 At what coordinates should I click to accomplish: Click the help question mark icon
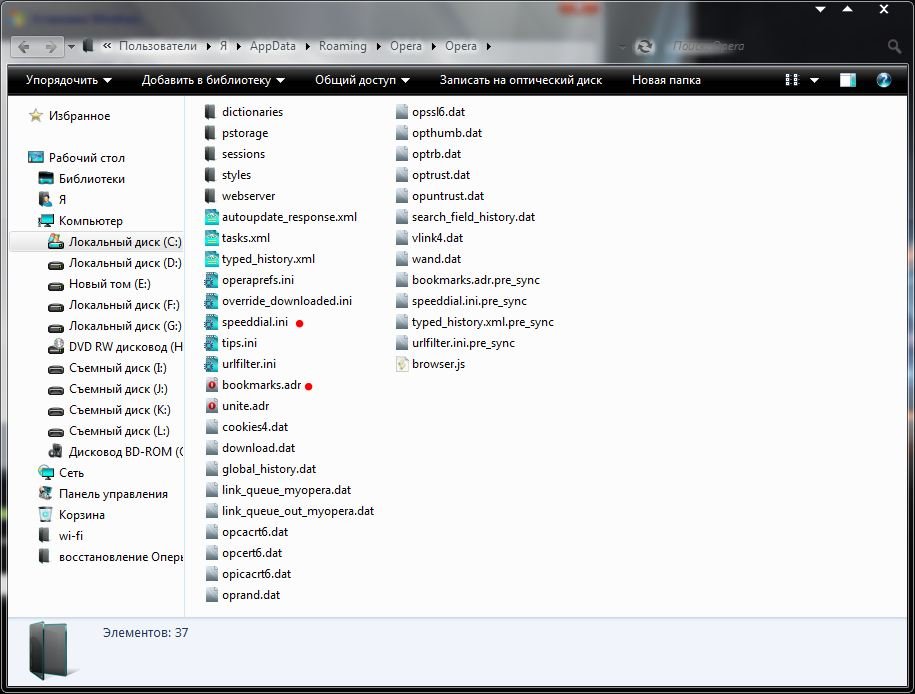883,80
